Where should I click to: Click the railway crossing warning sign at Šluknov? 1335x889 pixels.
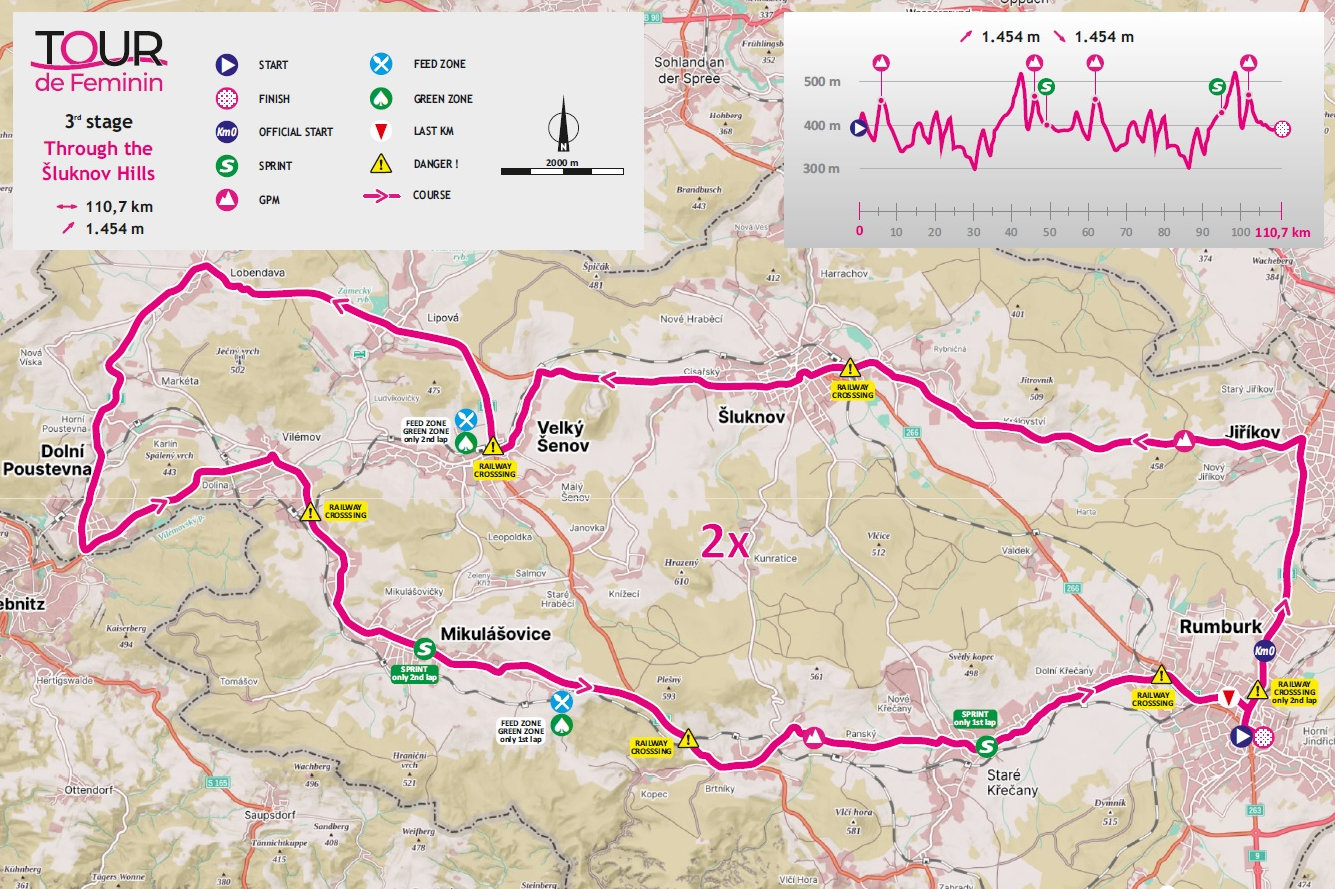850,369
